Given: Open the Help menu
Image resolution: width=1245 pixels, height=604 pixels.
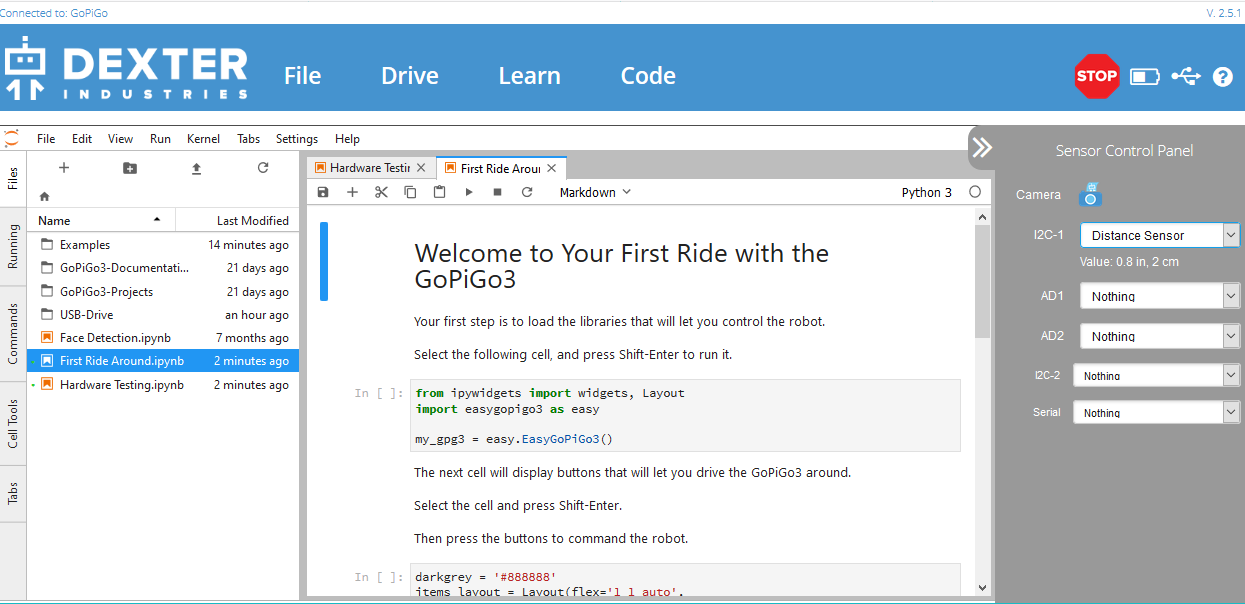Looking at the screenshot, I should pos(347,139).
